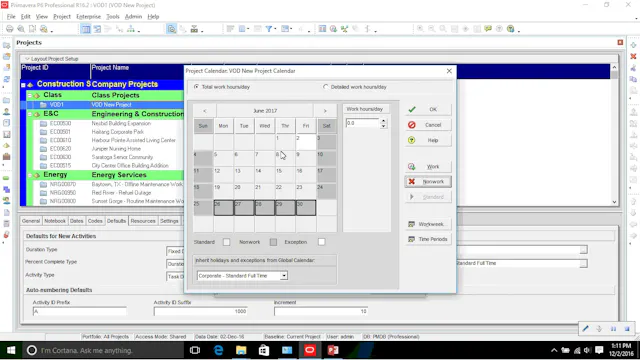
Task: Select Detailed work hours/day radio button
Action: point(325,87)
